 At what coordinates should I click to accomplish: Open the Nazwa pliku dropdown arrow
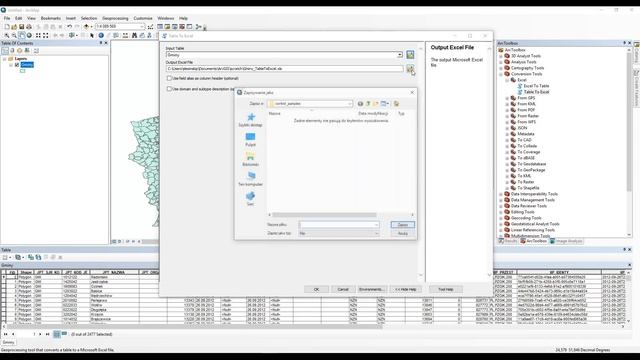(x=376, y=224)
